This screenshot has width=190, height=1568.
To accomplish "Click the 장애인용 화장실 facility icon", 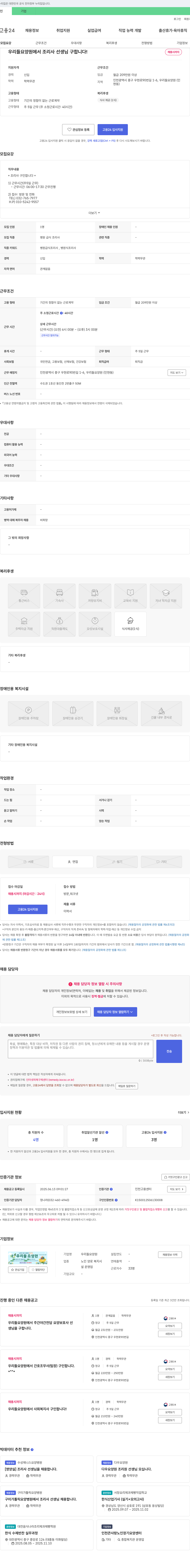I will pos(117,713).
